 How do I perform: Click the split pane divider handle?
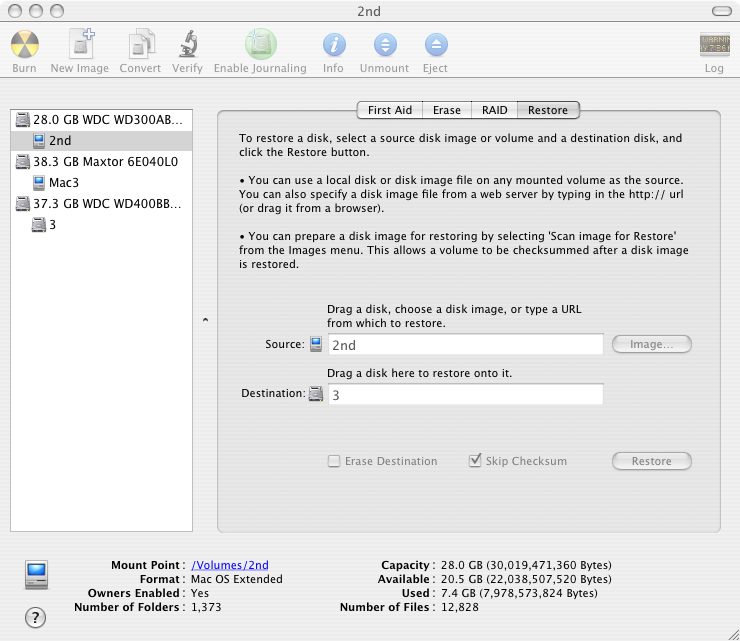click(x=205, y=320)
